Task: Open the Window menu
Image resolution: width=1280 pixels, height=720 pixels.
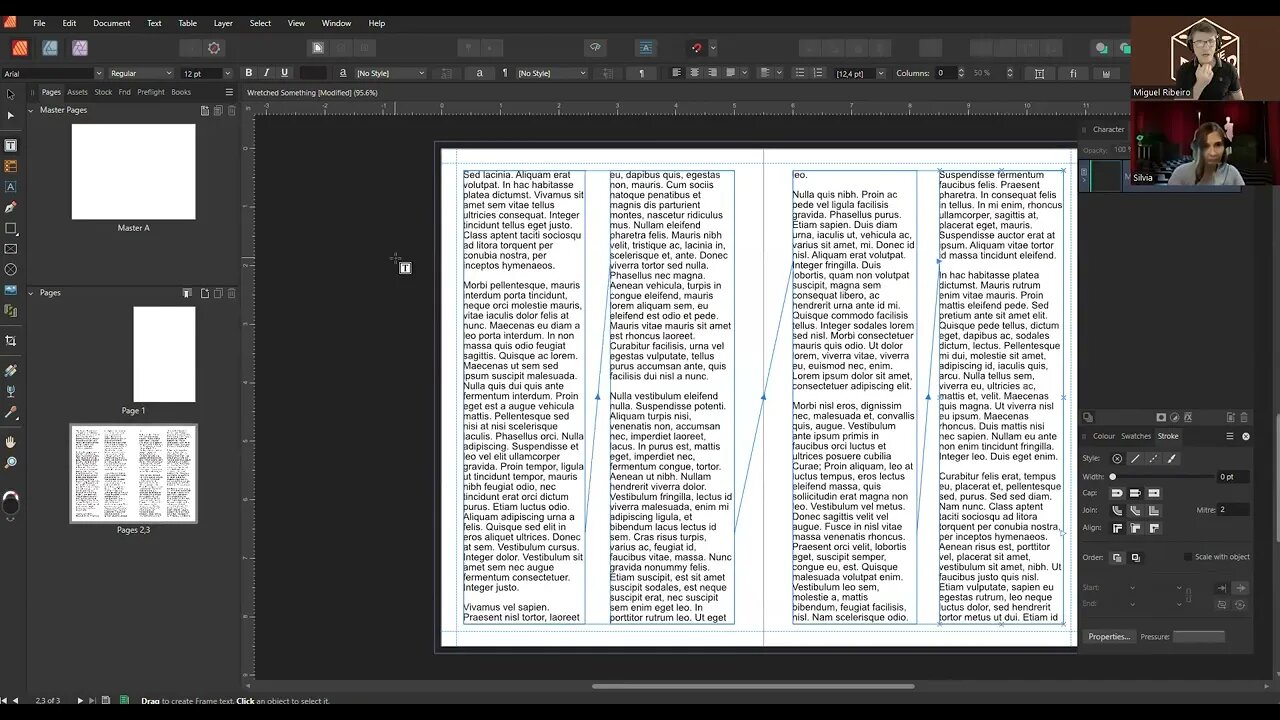Action: click(336, 23)
